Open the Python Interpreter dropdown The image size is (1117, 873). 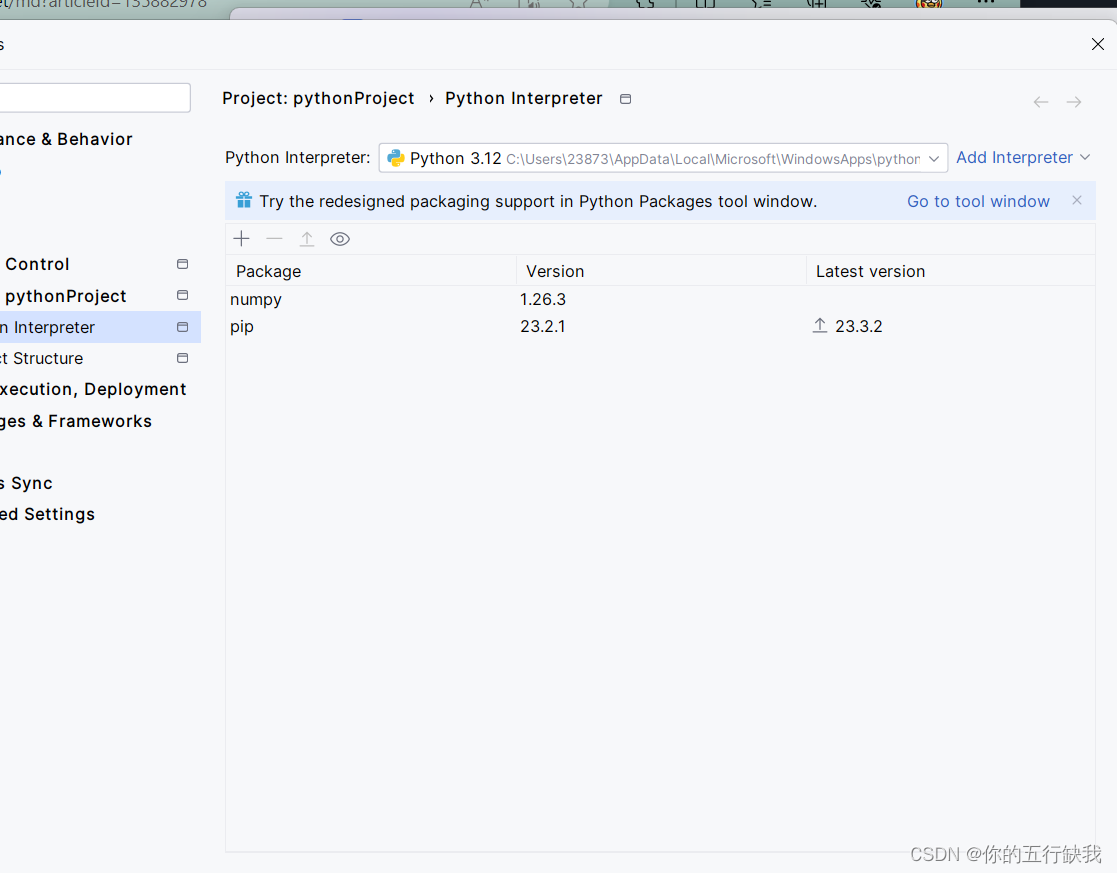[663, 157]
